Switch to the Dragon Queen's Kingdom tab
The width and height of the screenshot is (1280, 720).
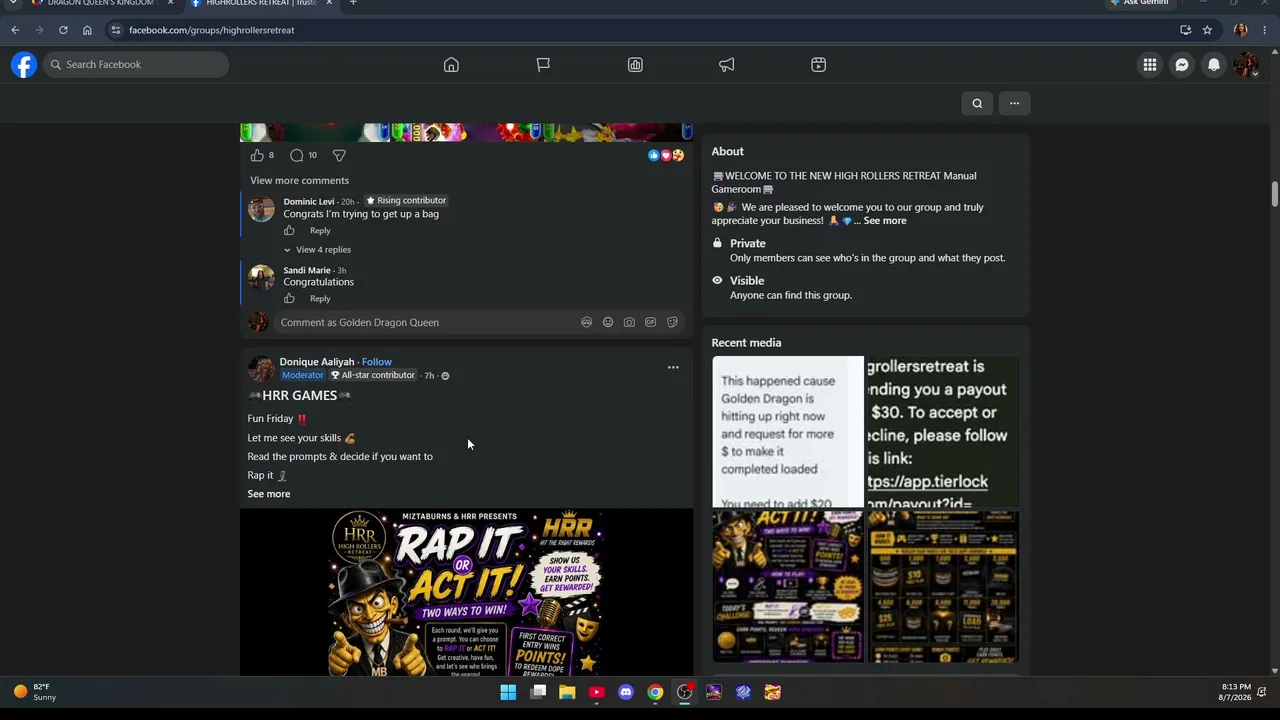coord(100,4)
